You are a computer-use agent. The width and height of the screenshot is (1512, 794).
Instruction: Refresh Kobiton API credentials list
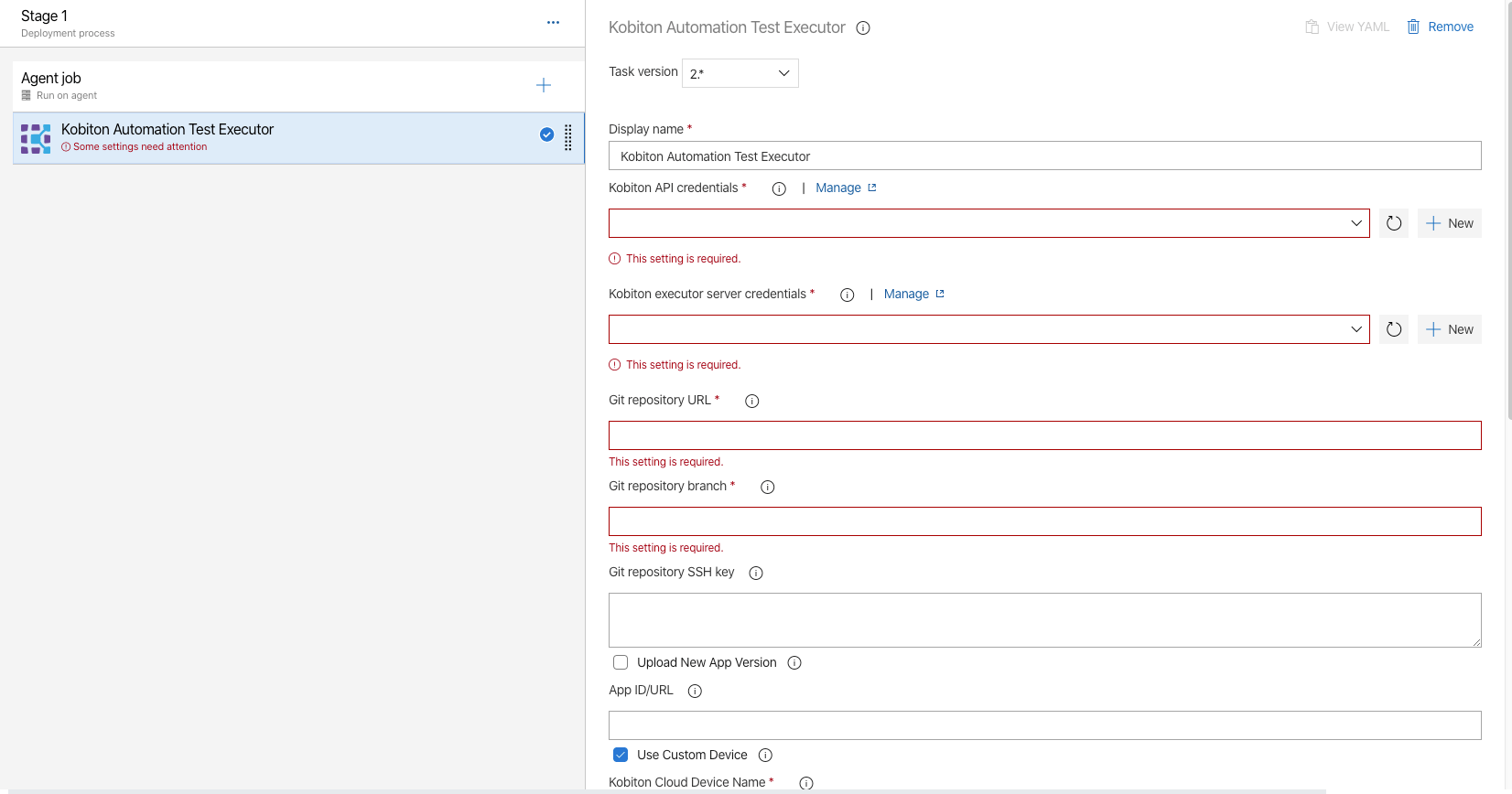click(1394, 223)
